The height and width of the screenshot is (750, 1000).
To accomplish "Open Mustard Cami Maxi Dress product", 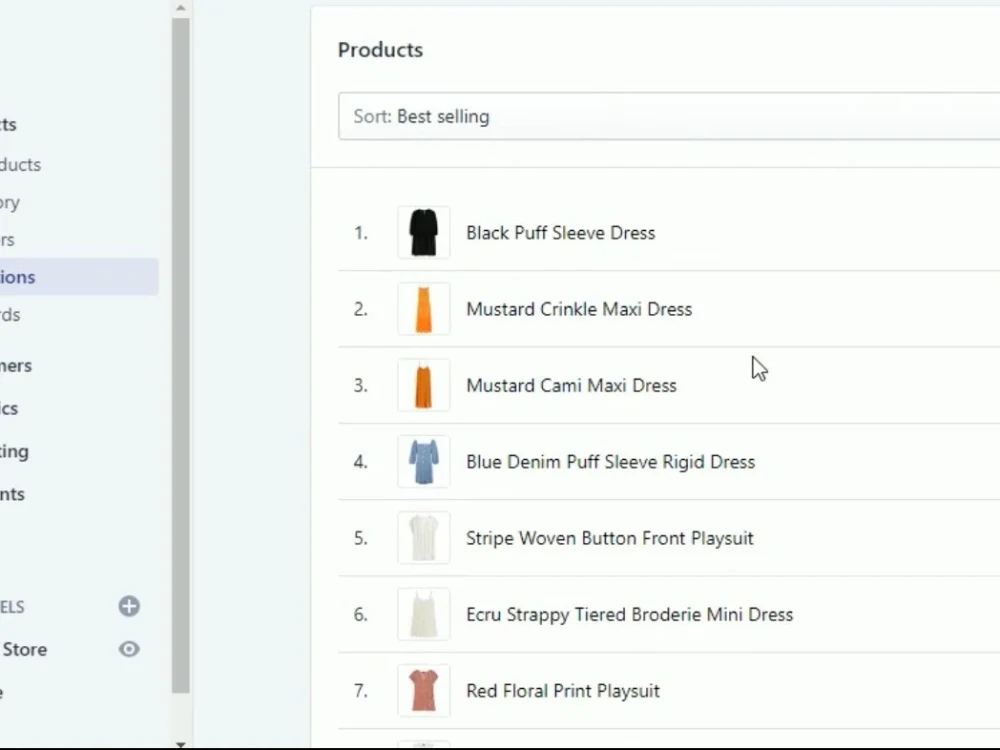I will 571,386.
